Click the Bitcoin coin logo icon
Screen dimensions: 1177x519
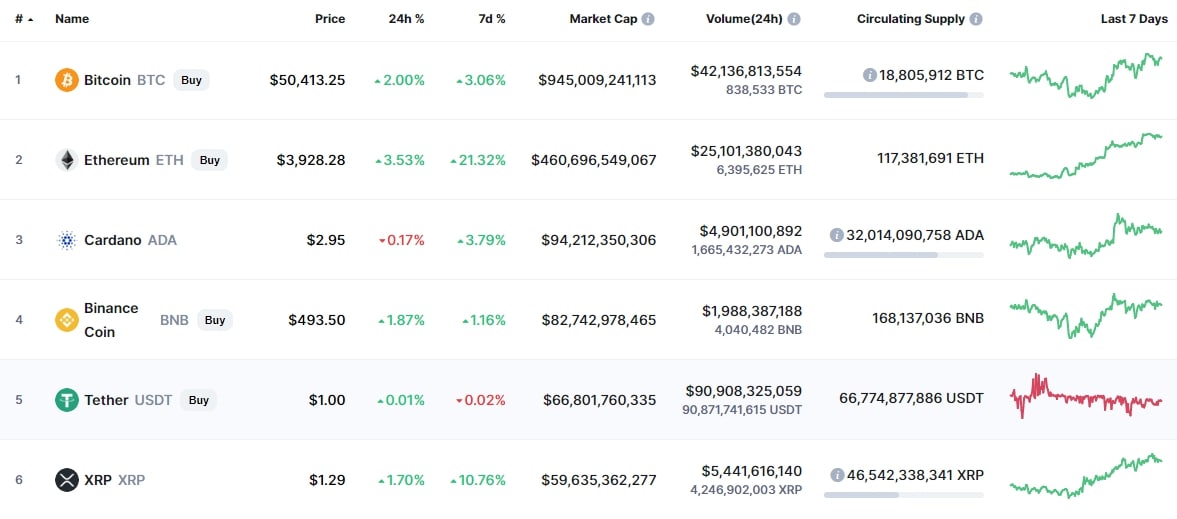click(x=67, y=80)
